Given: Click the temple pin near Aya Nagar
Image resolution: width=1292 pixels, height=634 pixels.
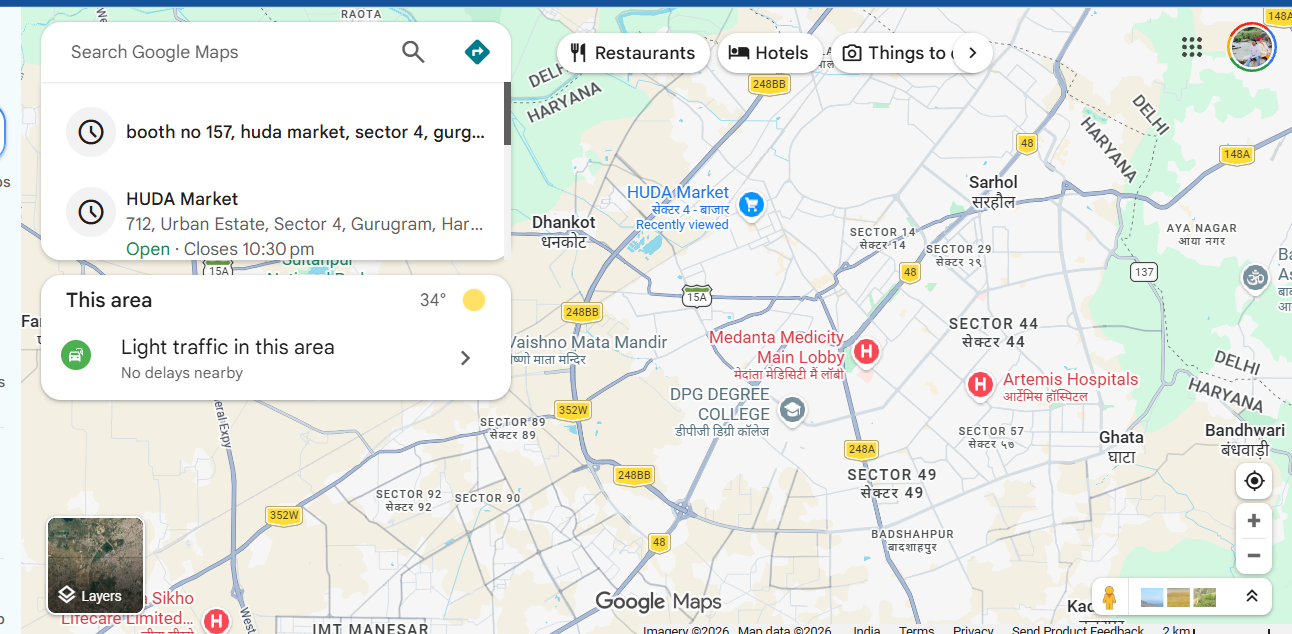Looking at the screenshot, I should [x=1254, y=277].
